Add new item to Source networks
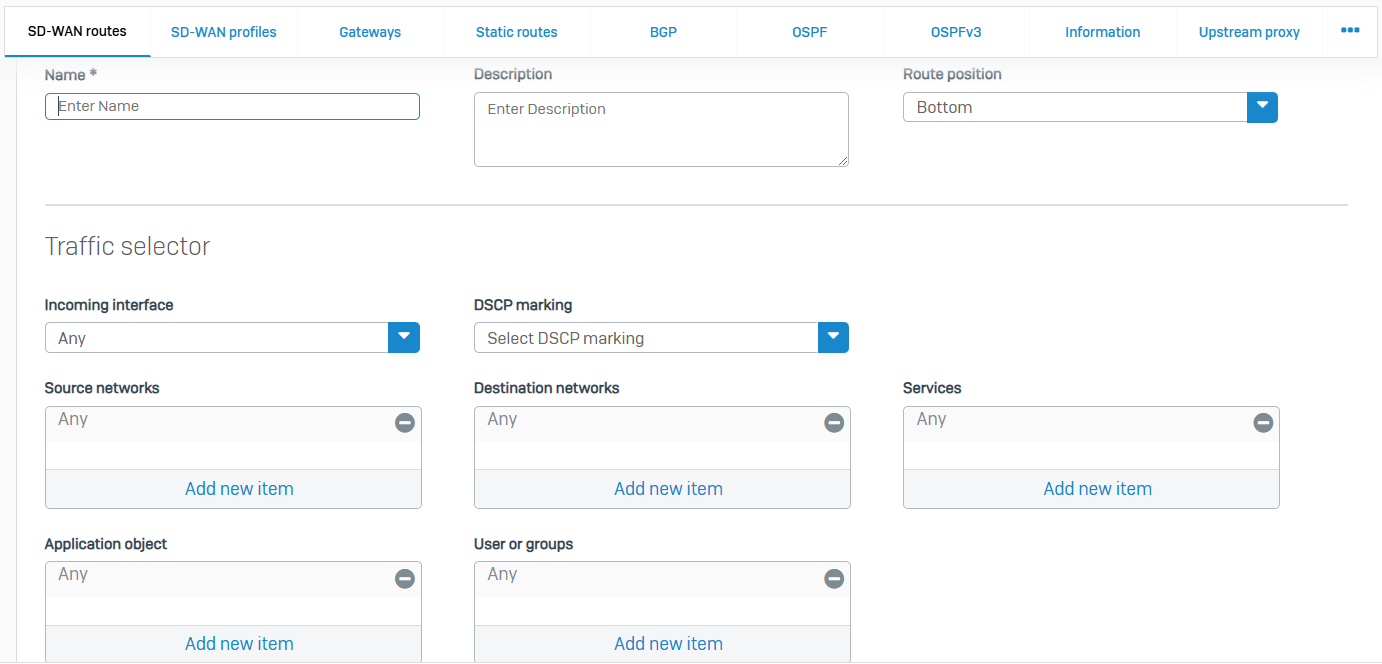The height and width of the screenshot is (664, 1382). tap(239, 489)
